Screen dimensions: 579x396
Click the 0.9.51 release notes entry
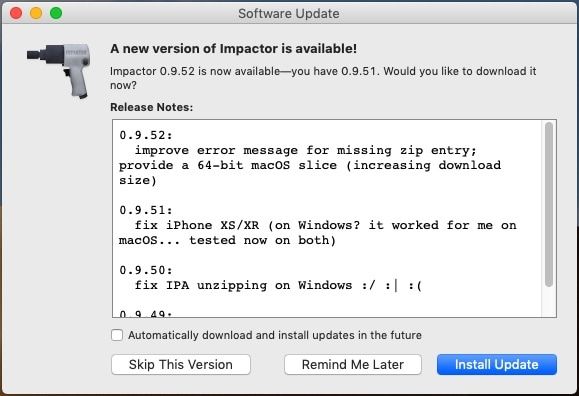(146, 210)
